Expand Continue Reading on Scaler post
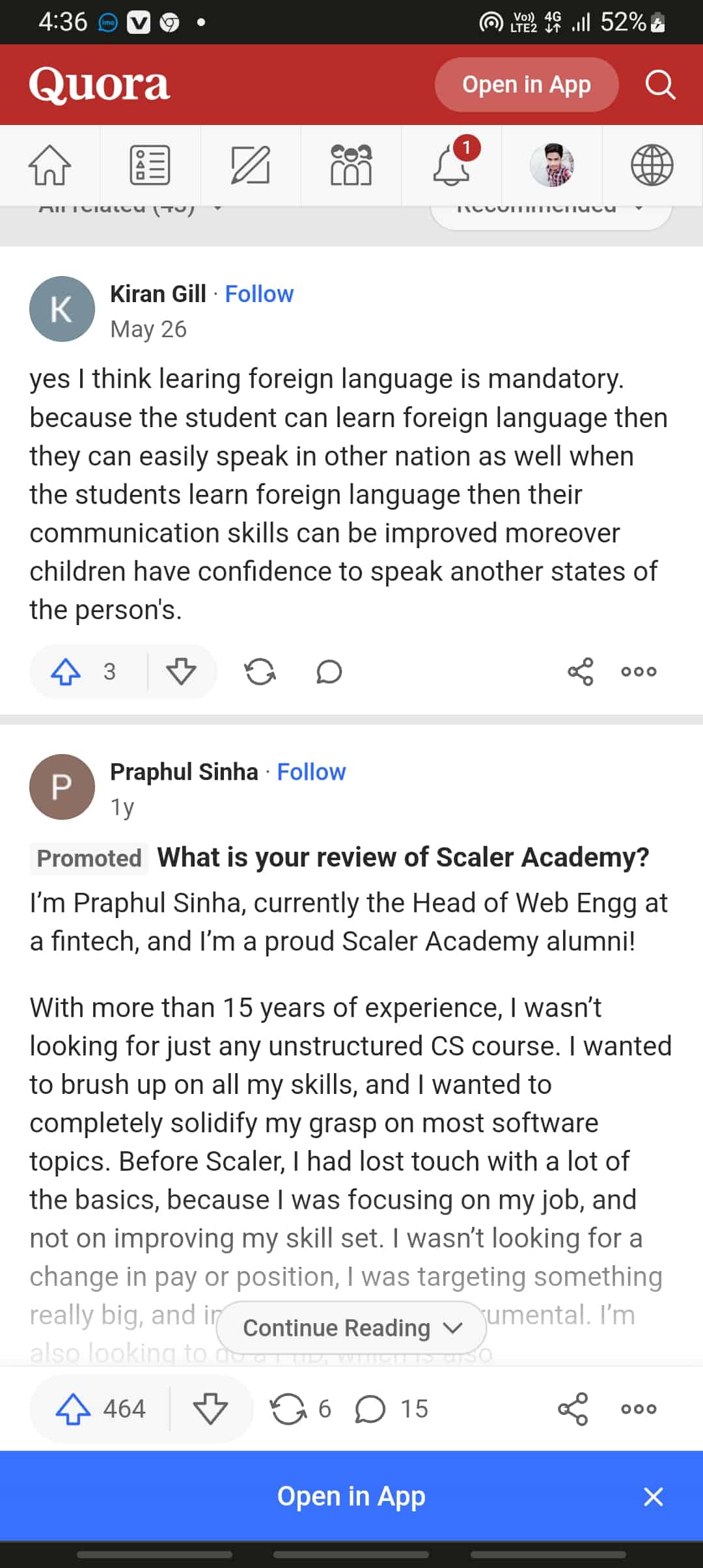Screen dimensions: 703x1568 pos(351,1327)
